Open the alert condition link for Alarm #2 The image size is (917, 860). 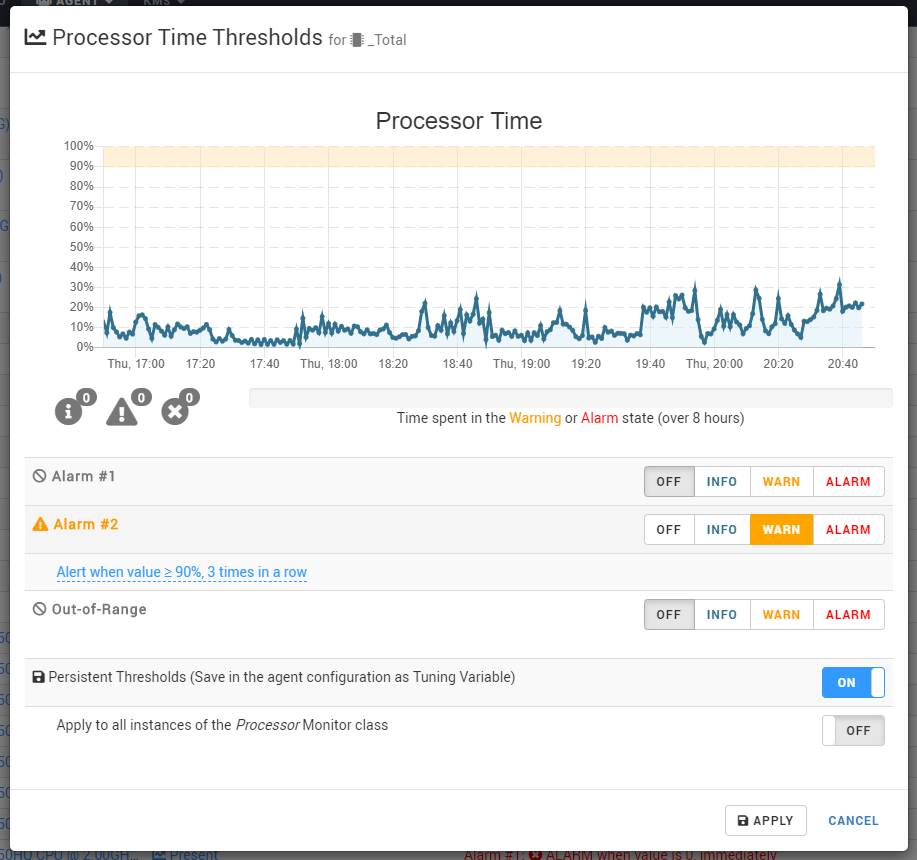point(181,573)
